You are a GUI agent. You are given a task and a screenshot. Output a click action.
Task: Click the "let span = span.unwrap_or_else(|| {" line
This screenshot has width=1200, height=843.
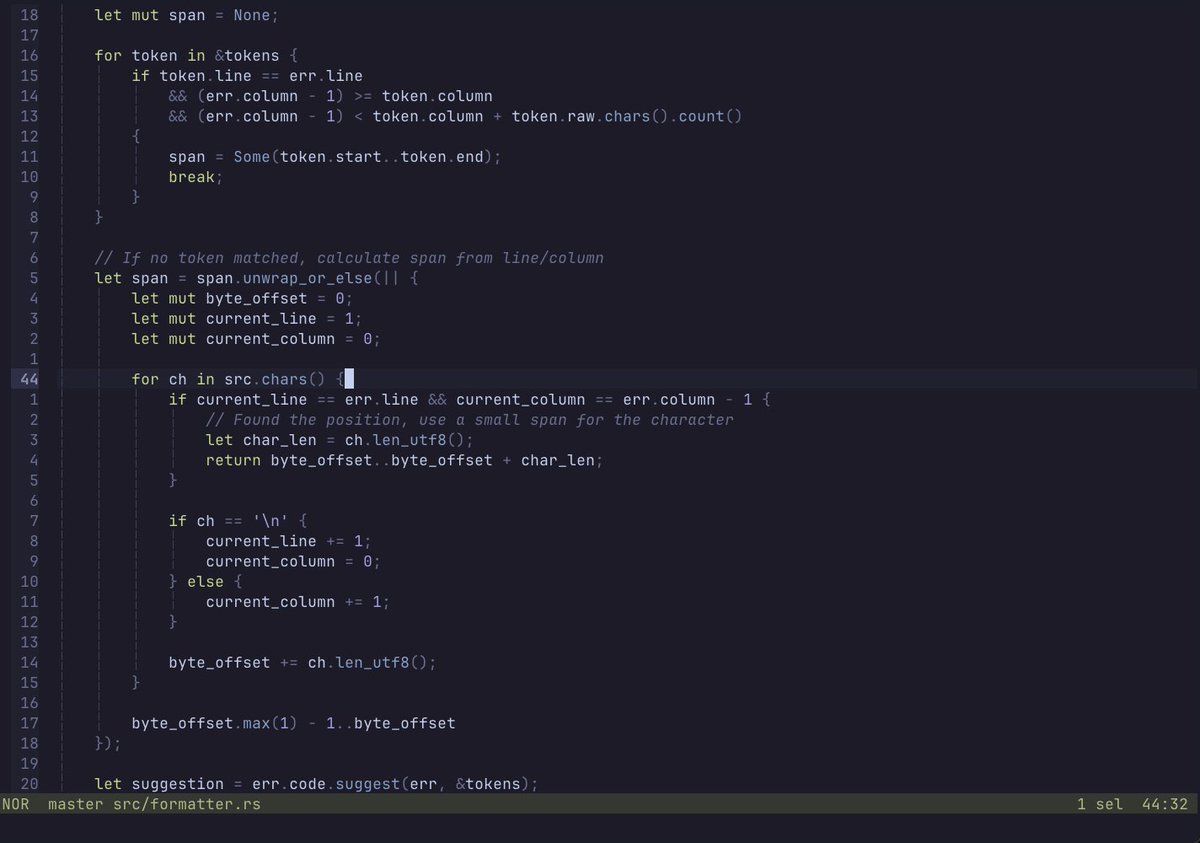pos(256,278)
